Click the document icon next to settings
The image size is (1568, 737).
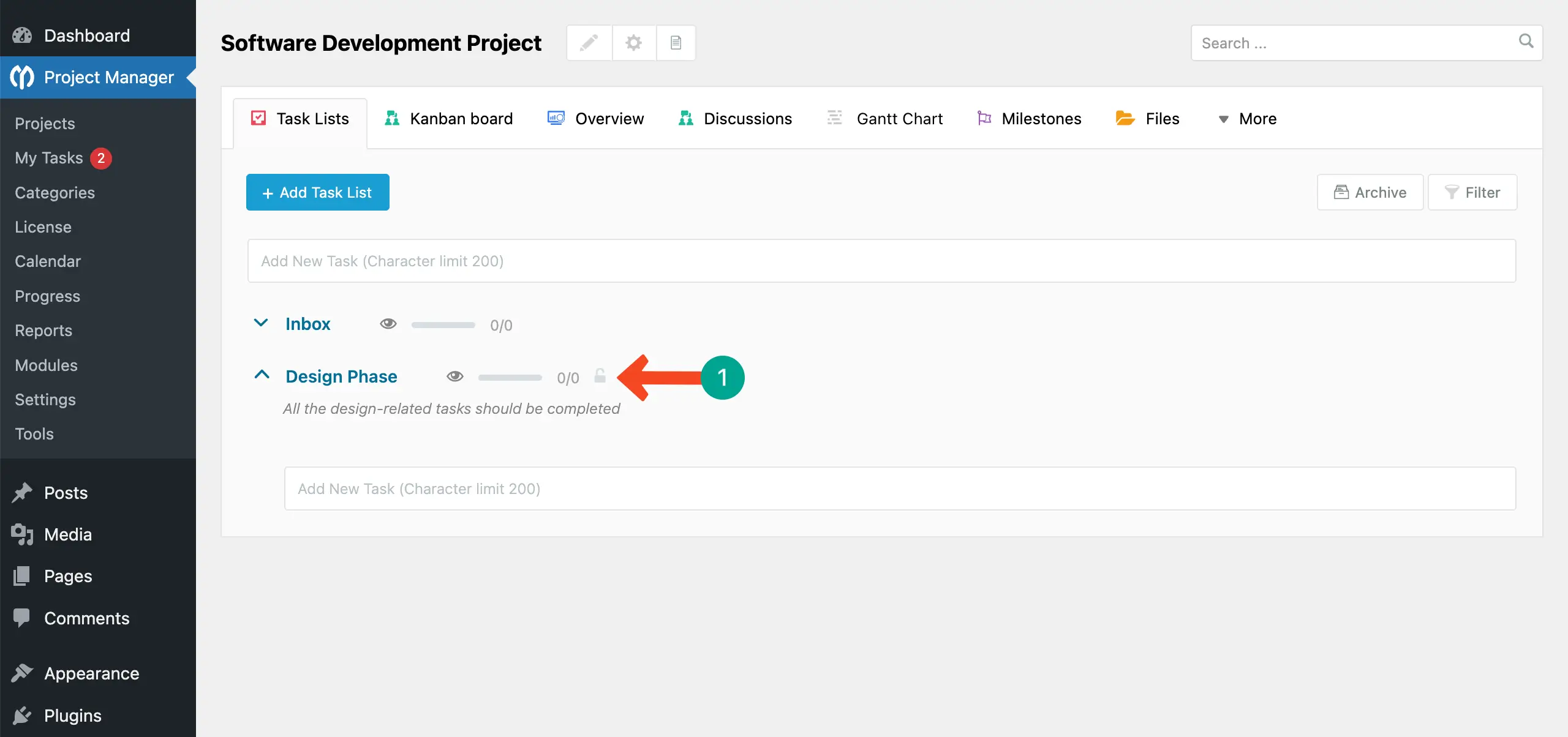[676, 43]
